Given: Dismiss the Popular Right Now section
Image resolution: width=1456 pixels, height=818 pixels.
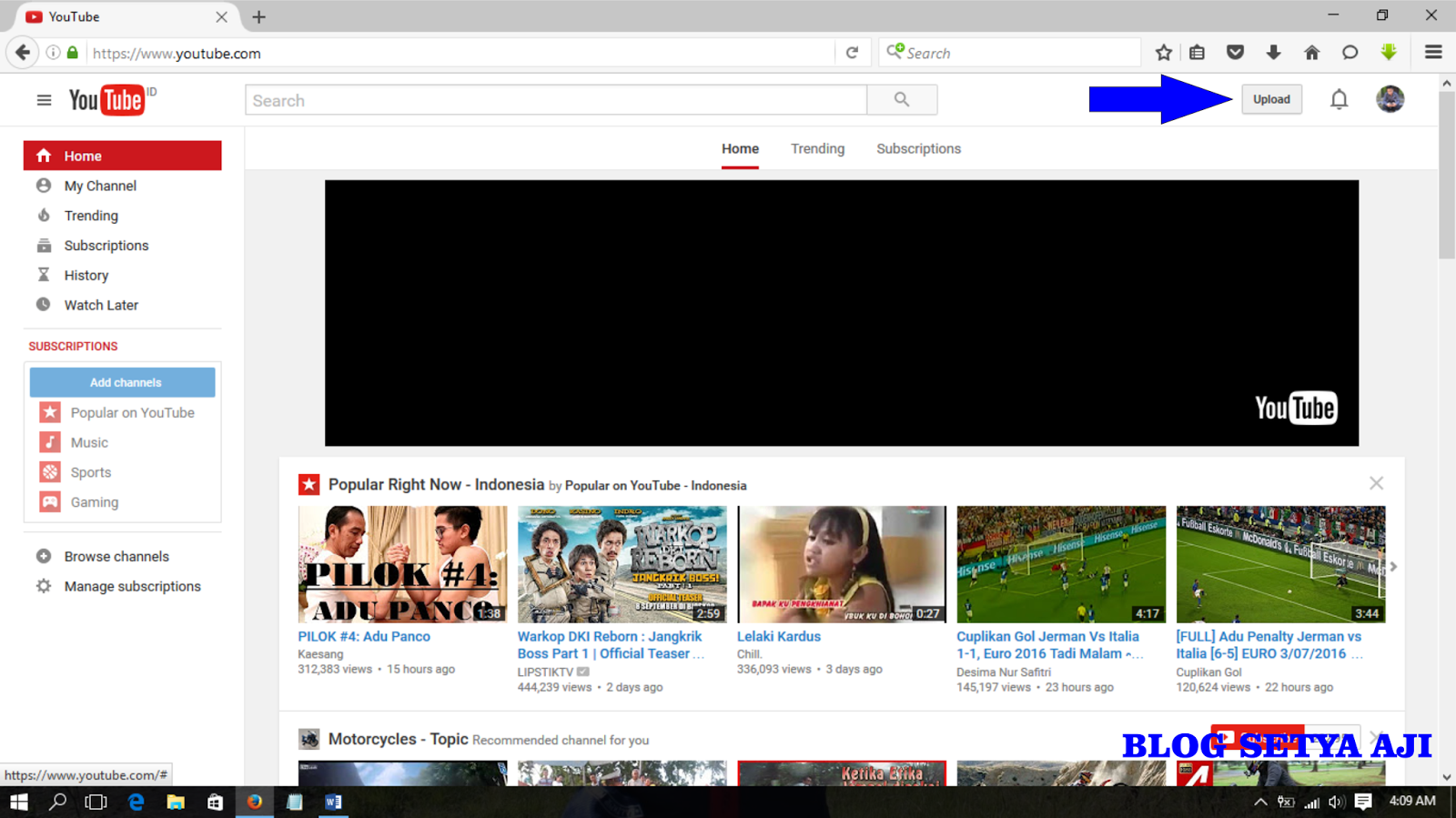Looking at the screenshot, I should pos(1376,483).
